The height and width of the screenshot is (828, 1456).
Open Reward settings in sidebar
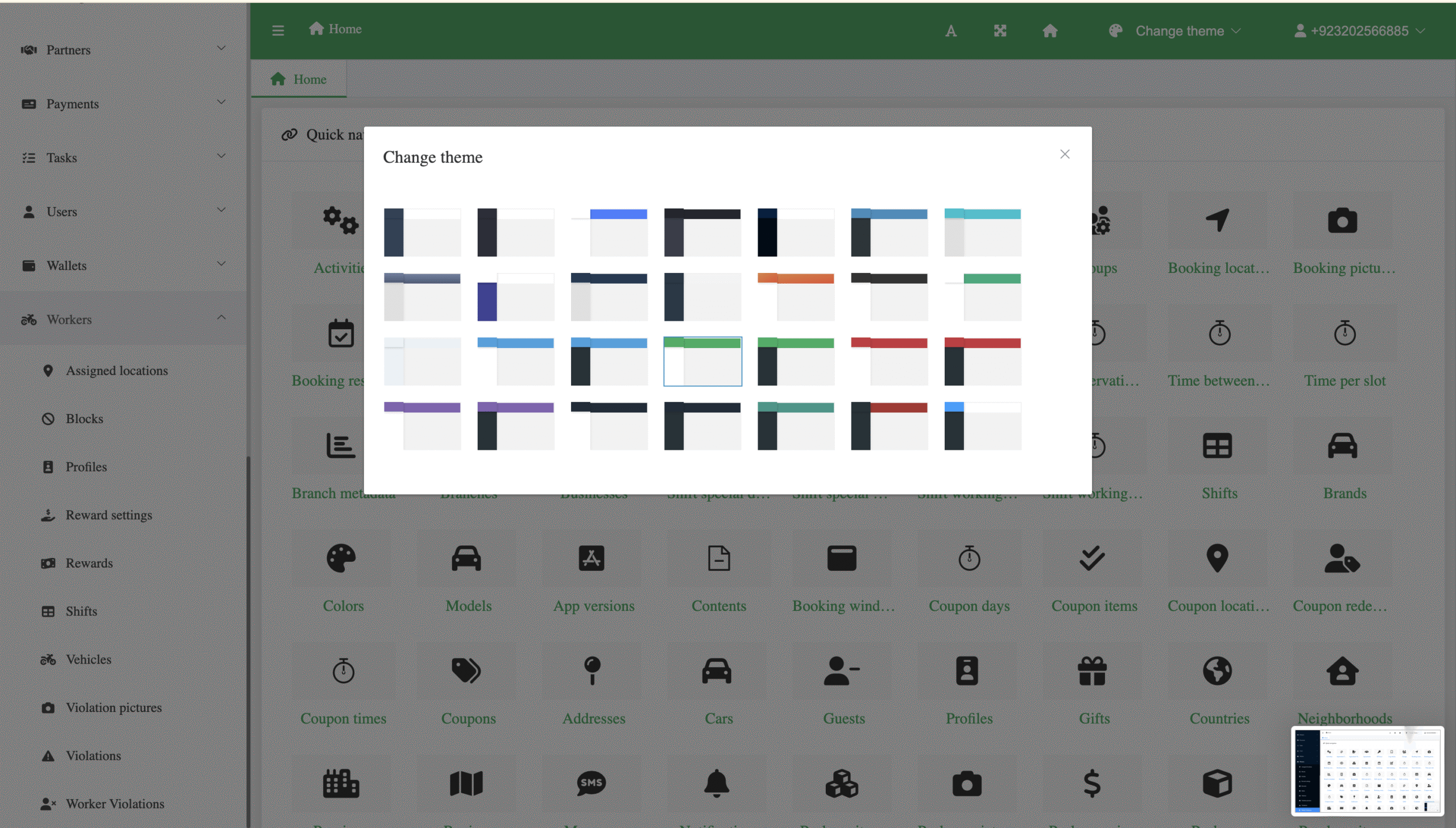[109, 515]
